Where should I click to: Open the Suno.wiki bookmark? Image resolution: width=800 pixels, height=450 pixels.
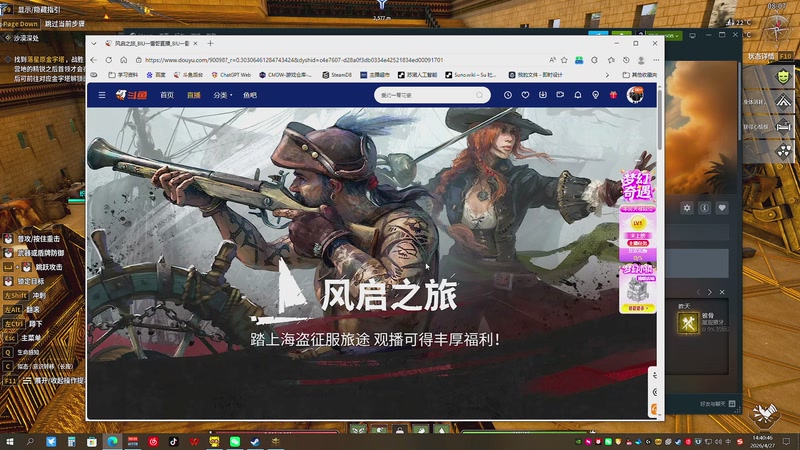point(470,74)
